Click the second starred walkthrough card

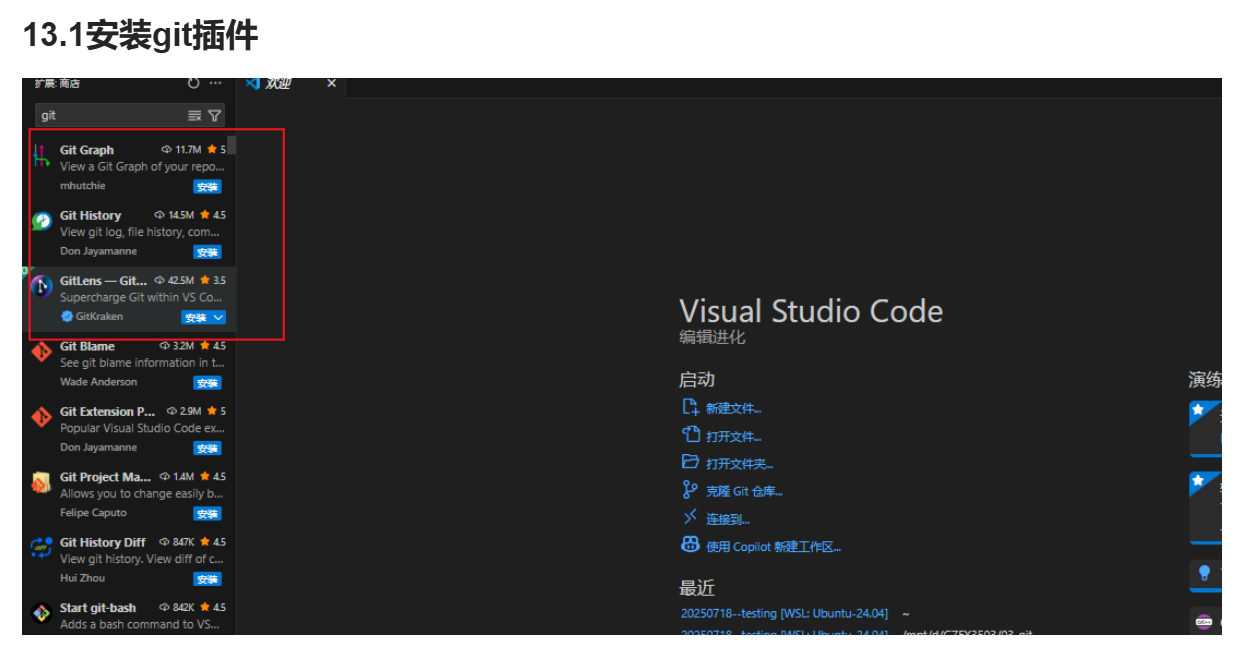(x=1205, y=507)
